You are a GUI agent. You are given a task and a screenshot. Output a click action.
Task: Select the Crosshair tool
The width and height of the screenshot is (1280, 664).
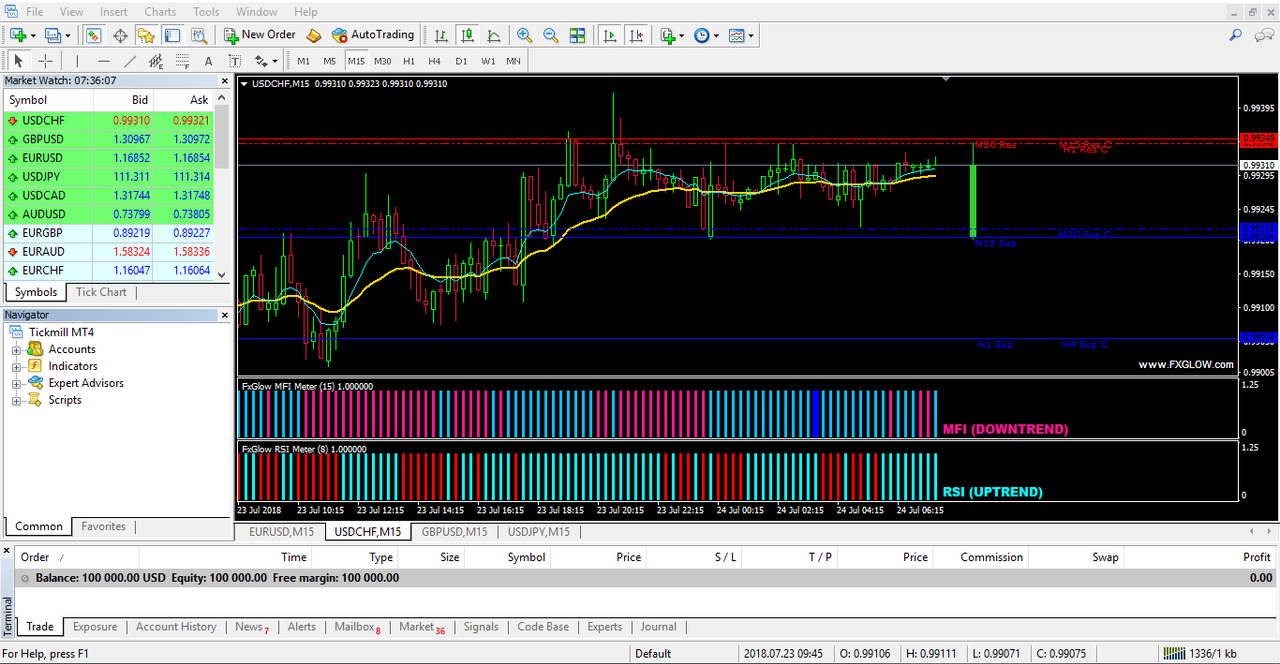(45, 61)
